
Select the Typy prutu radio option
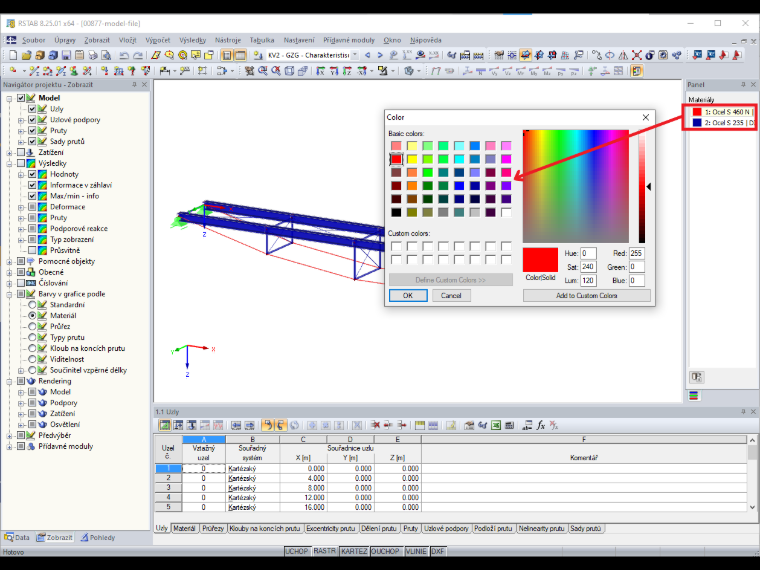pos(32,337)
